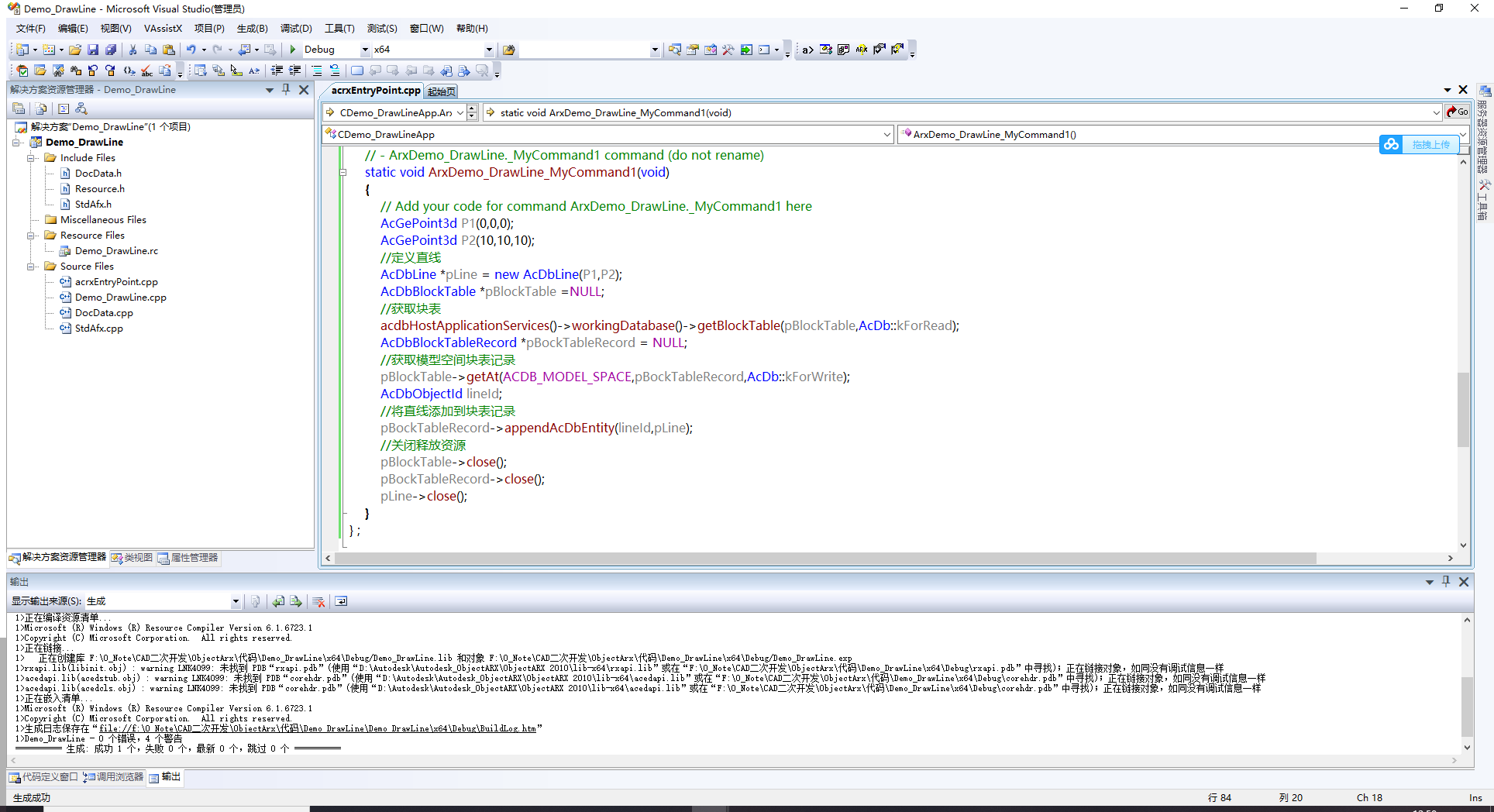Click the 'a>' ObjectARX toolbar icon
Screen dimensions: 1494x812
click(x=807, y=50)
